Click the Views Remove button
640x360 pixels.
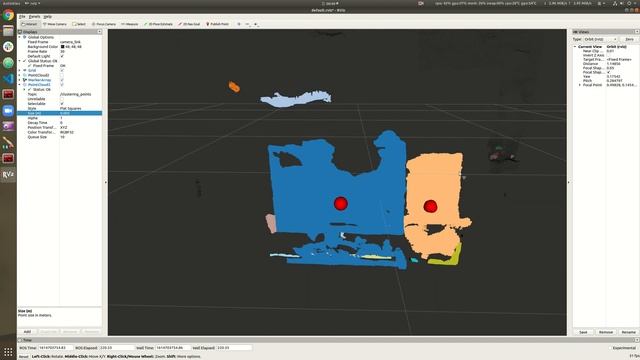point(606,332)
